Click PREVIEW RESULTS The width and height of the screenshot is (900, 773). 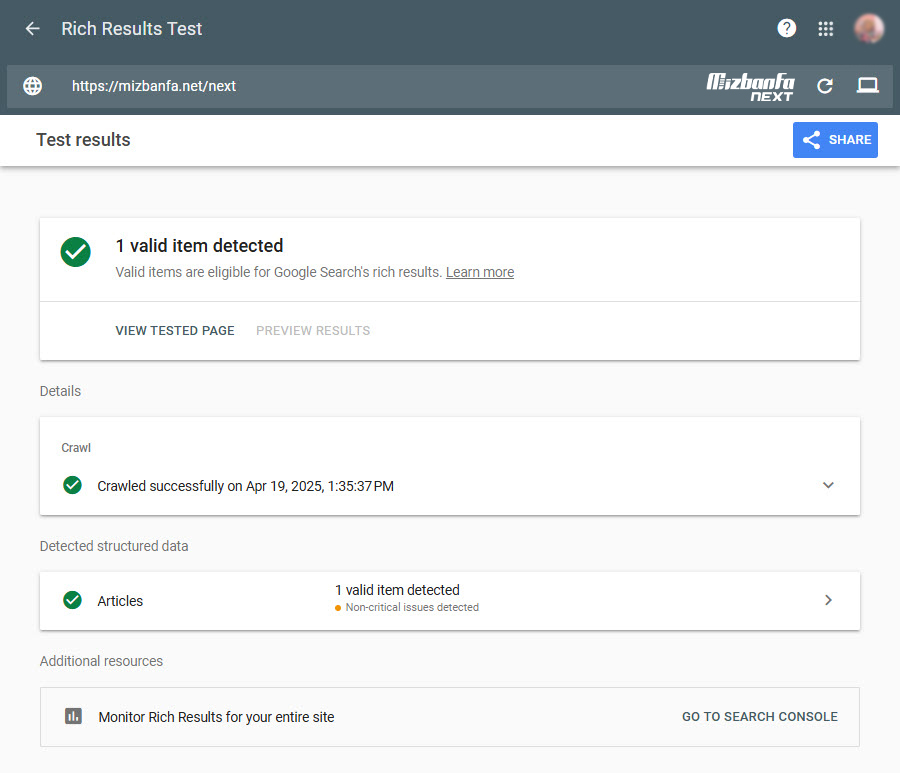[313, 331]
